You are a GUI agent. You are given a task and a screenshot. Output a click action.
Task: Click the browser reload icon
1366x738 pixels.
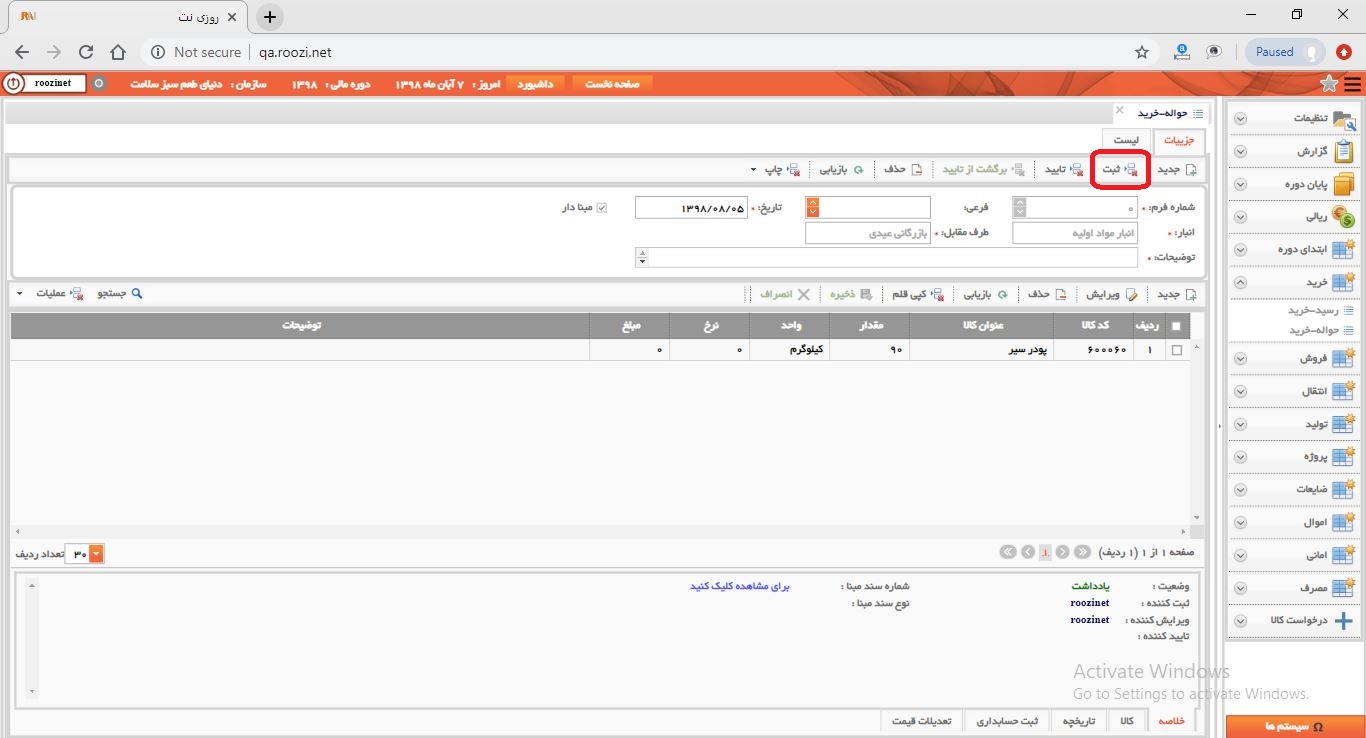pos(86,52)
